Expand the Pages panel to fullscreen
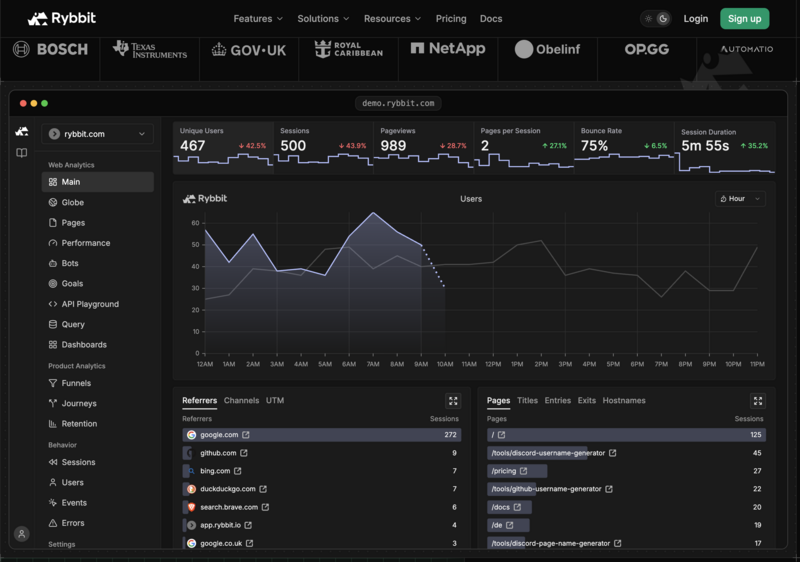This screenshot has height=562, width=800. point(758,401)
